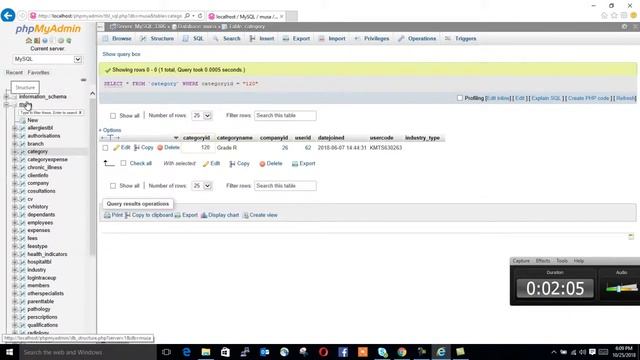This screenshot has width=640, height=360.
Task: Expand allergiestbl table node
Action: [15, 128]
